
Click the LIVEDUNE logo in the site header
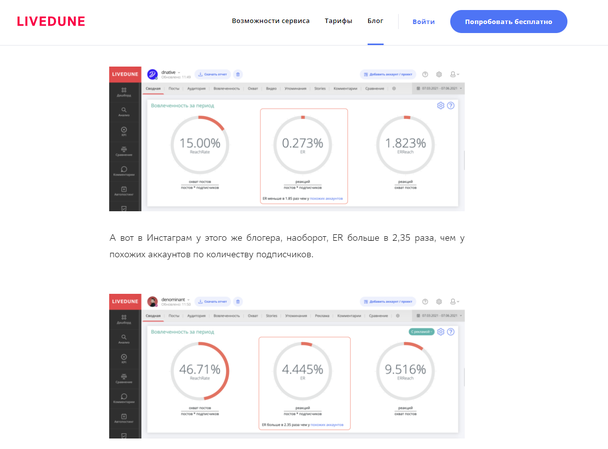tap(51, 21)
